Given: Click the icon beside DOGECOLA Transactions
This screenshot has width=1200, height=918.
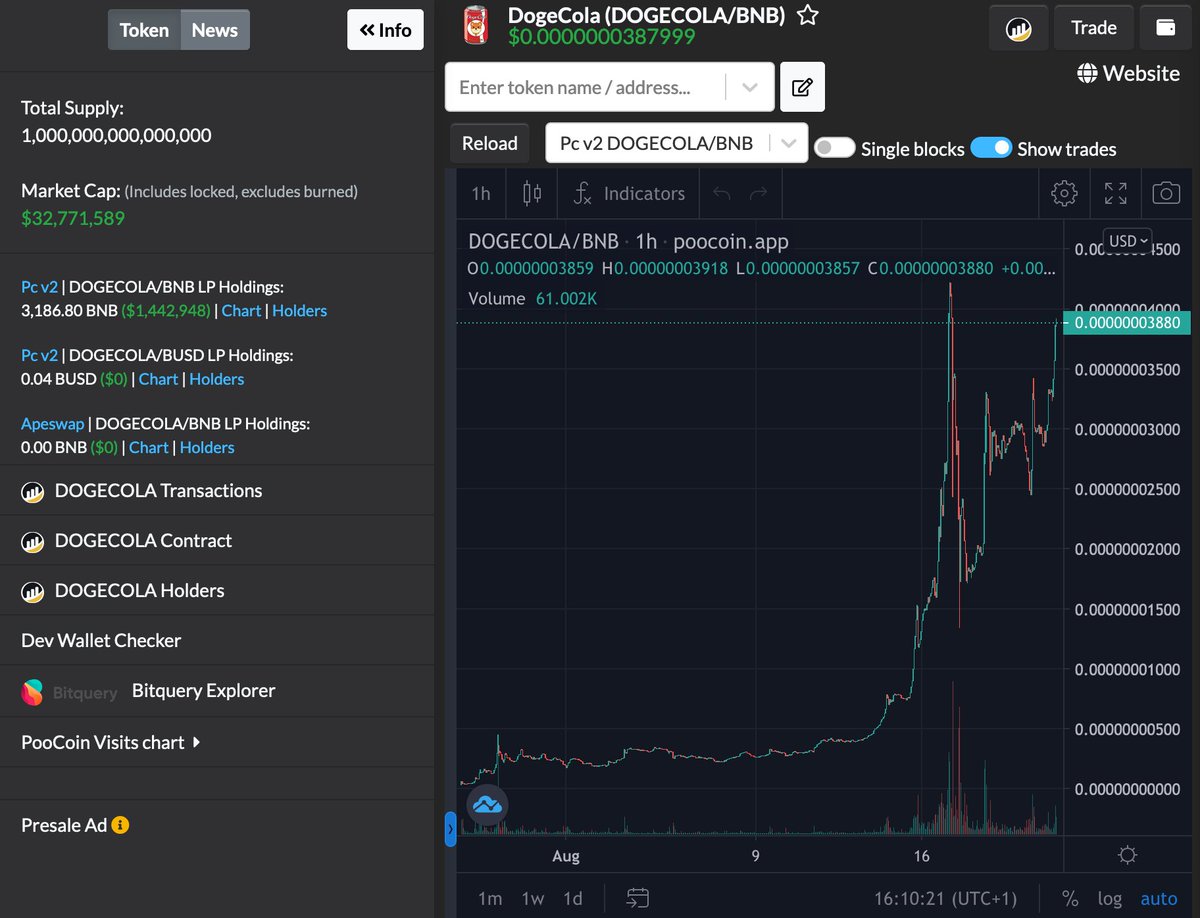Looking at the screenshot, I should 33,491.
